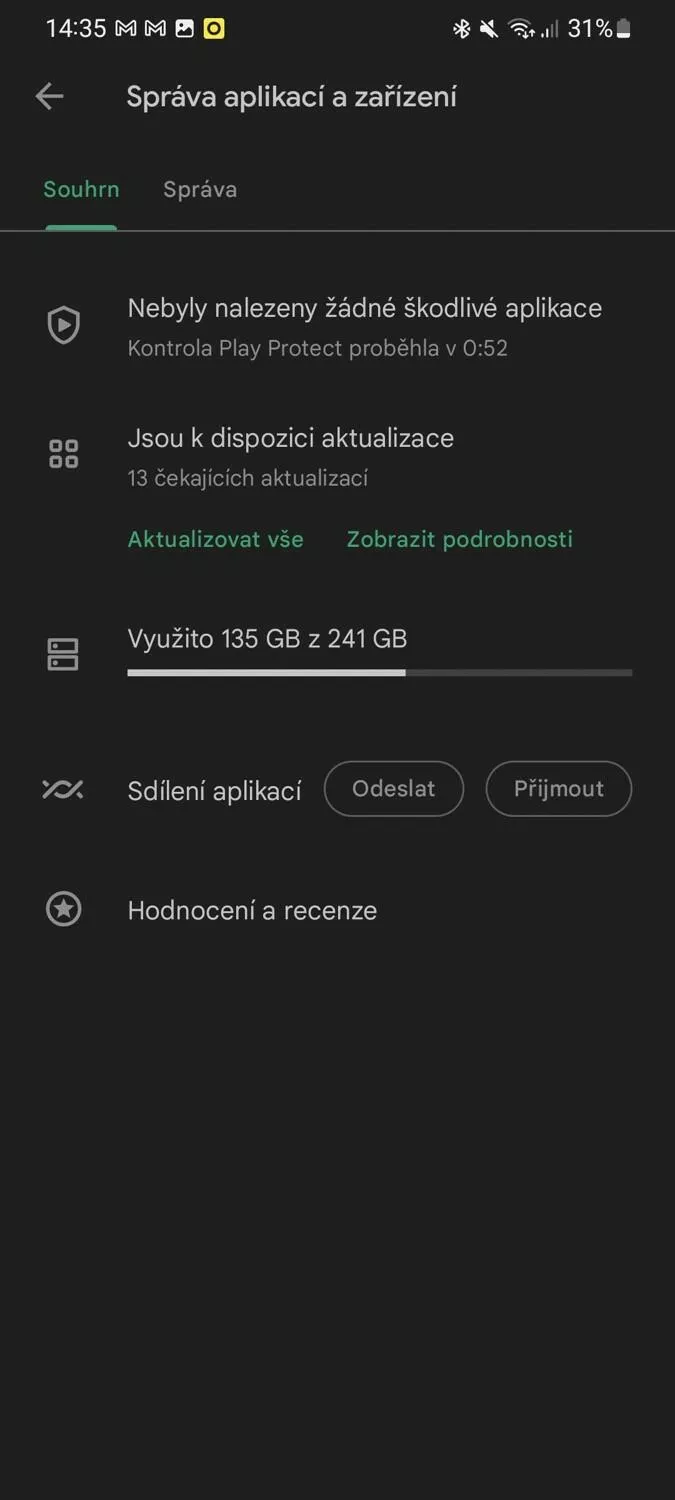Tap the battery icon in status bar
The width and height of the screenshot is (675, 1500).
pos(624,29)
